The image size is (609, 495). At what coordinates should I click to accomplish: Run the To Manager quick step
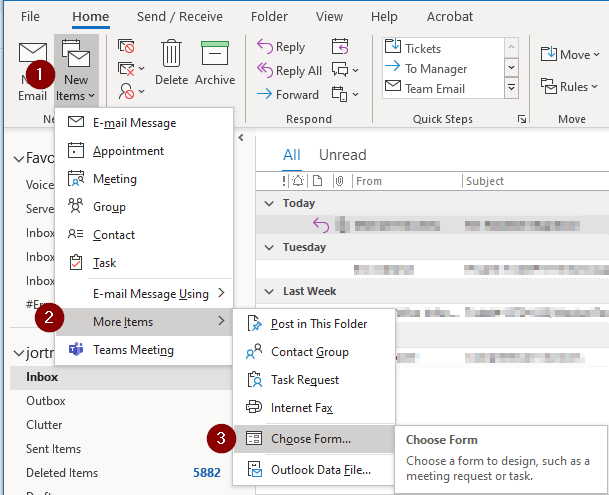(x=436, y=69)
